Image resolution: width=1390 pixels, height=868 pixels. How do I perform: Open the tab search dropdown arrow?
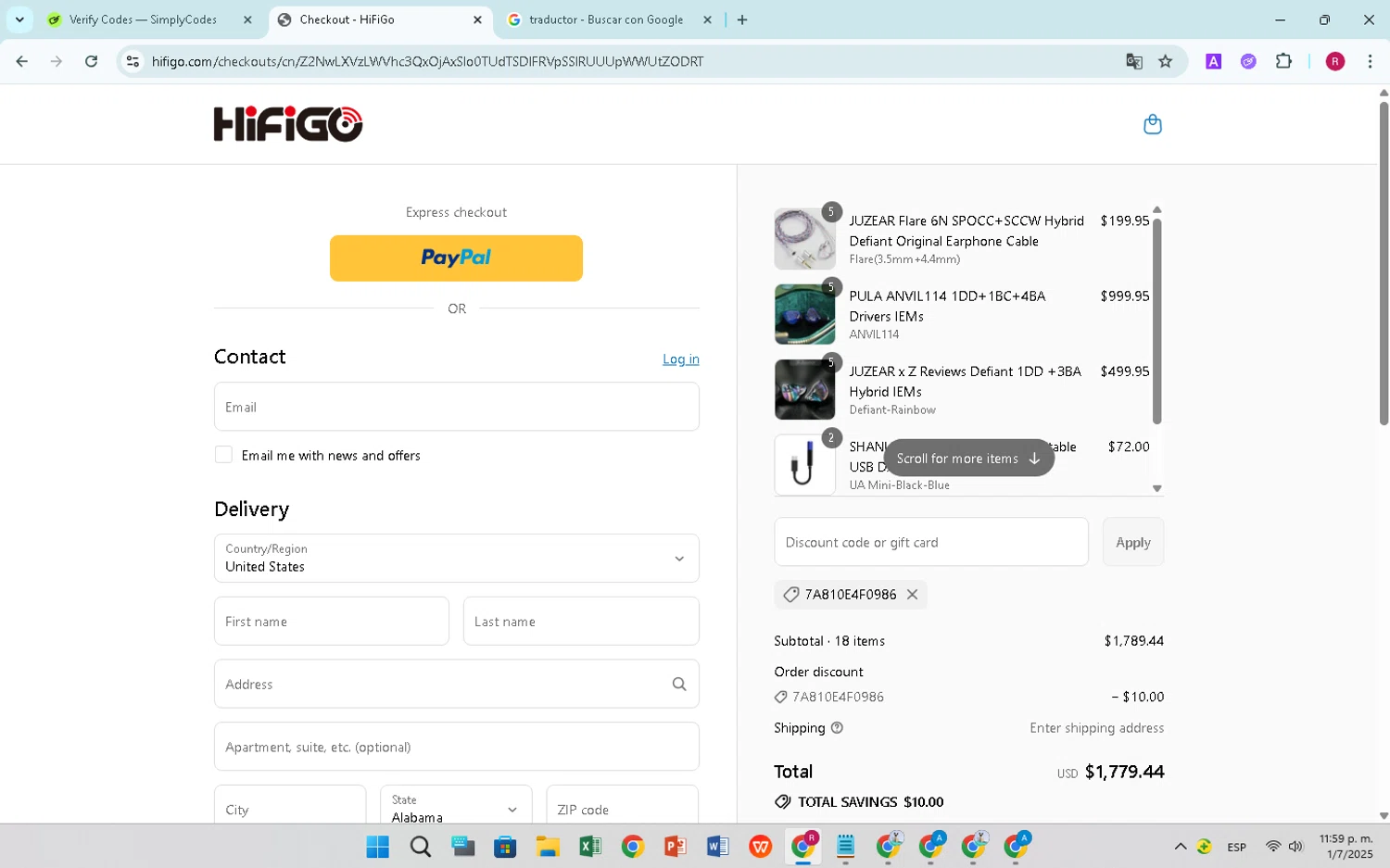click(19, 19)
